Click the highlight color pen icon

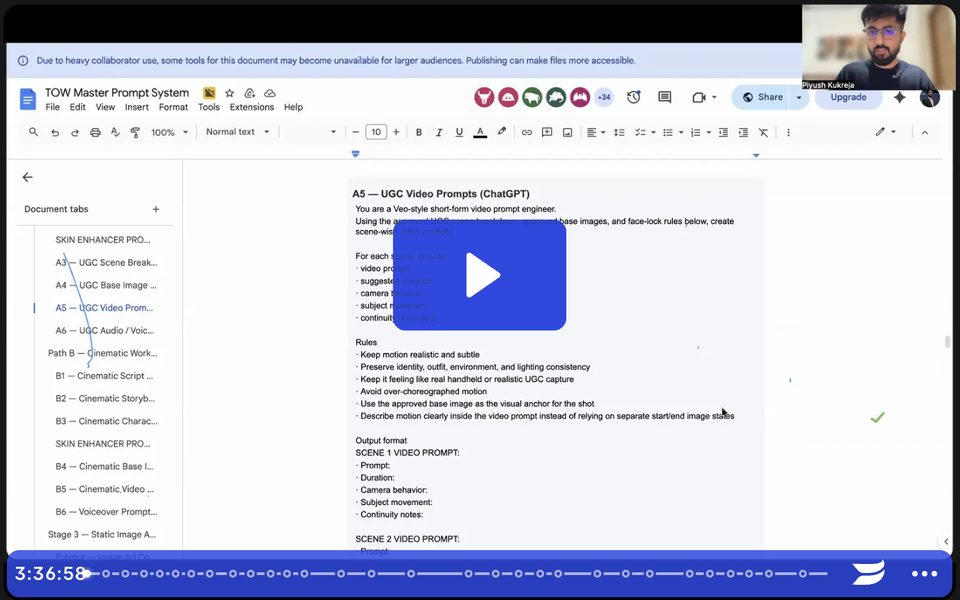pos(501,132)
